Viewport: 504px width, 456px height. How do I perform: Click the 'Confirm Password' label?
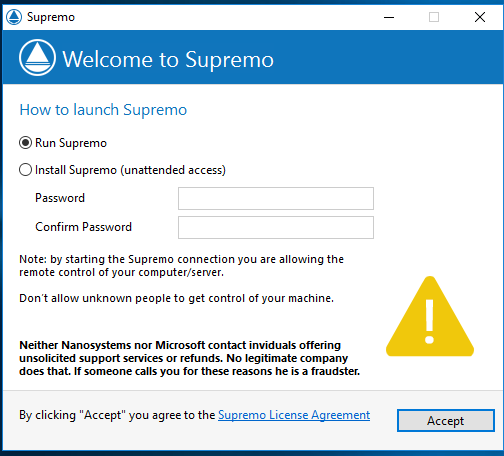[x=83, y=227]
